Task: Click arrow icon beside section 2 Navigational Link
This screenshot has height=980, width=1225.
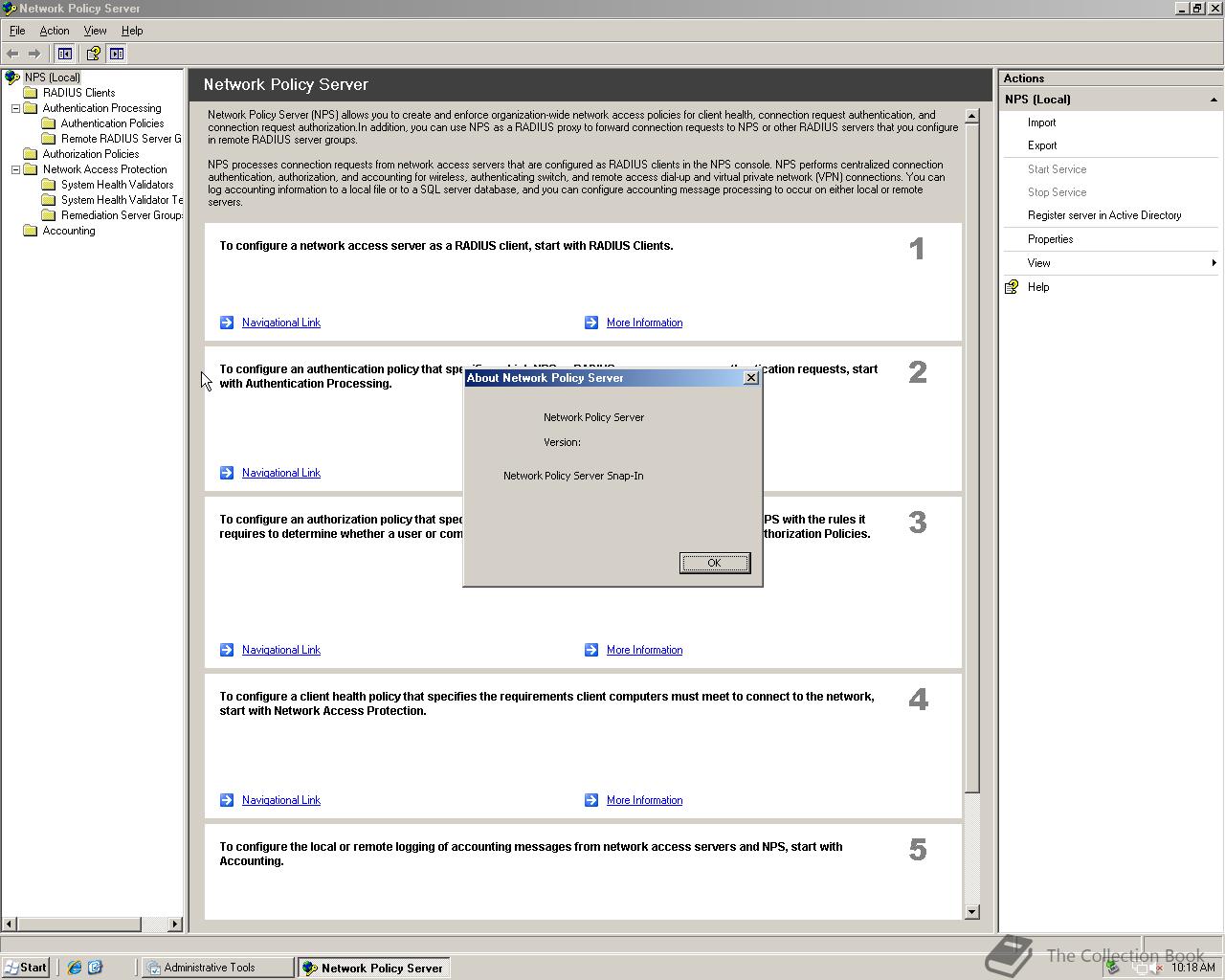Action: 227,473
